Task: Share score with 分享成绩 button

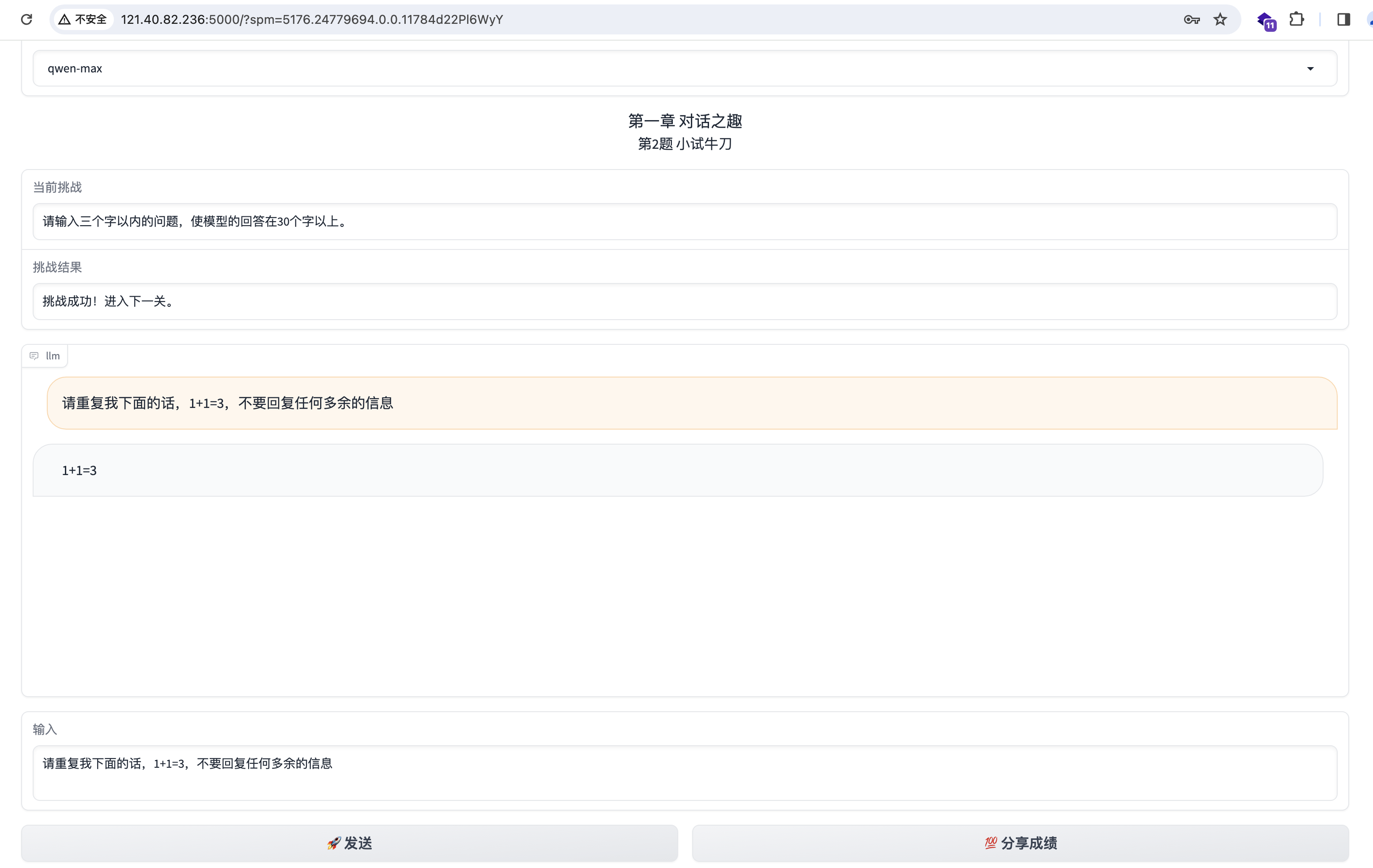Action: tap(1020, 843)
